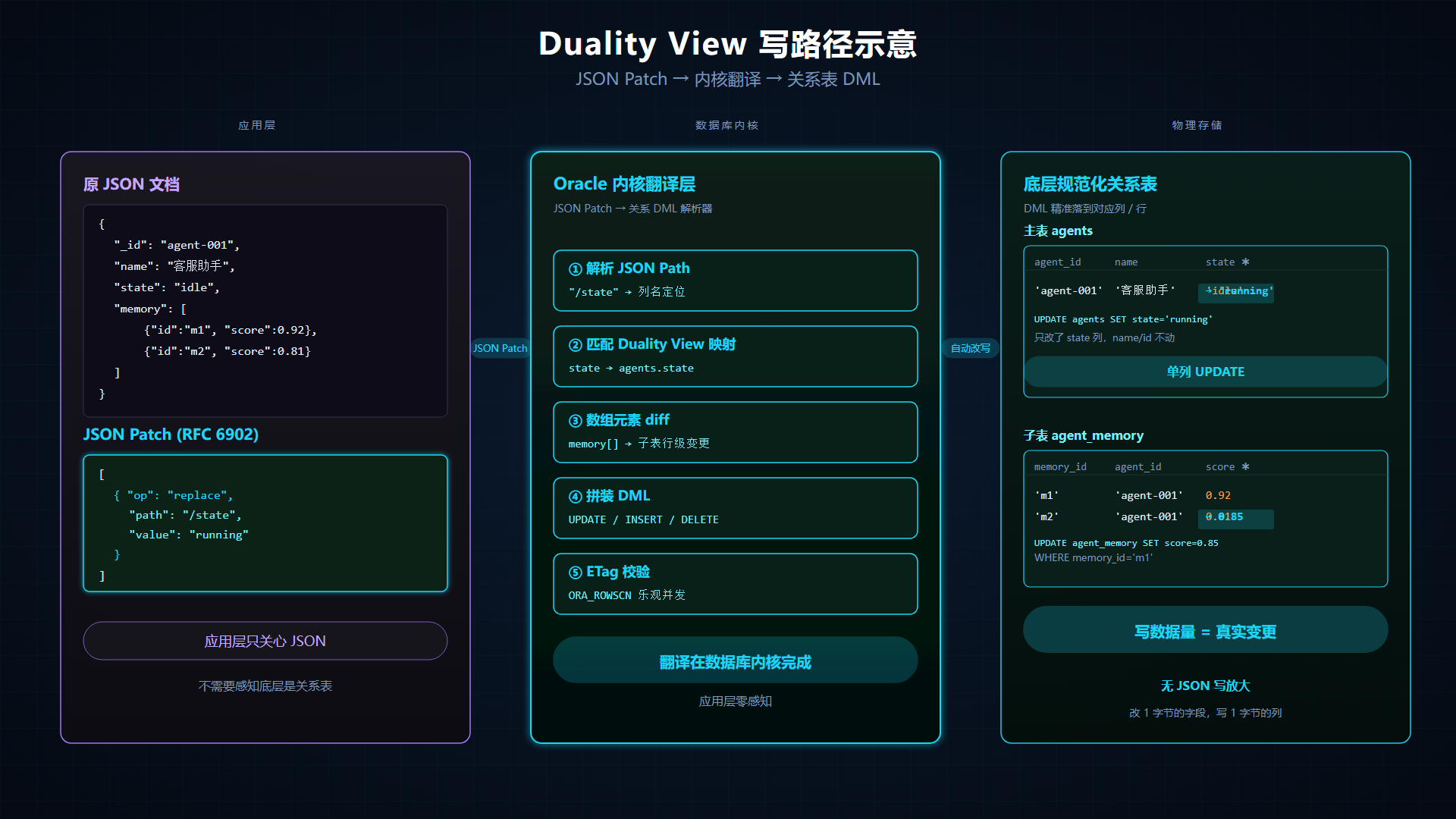Image resolution: width=1456 pixels, height=819 pixels.
Task: Click the m1 score:0.92 memory line
Action: coord(231,330)
